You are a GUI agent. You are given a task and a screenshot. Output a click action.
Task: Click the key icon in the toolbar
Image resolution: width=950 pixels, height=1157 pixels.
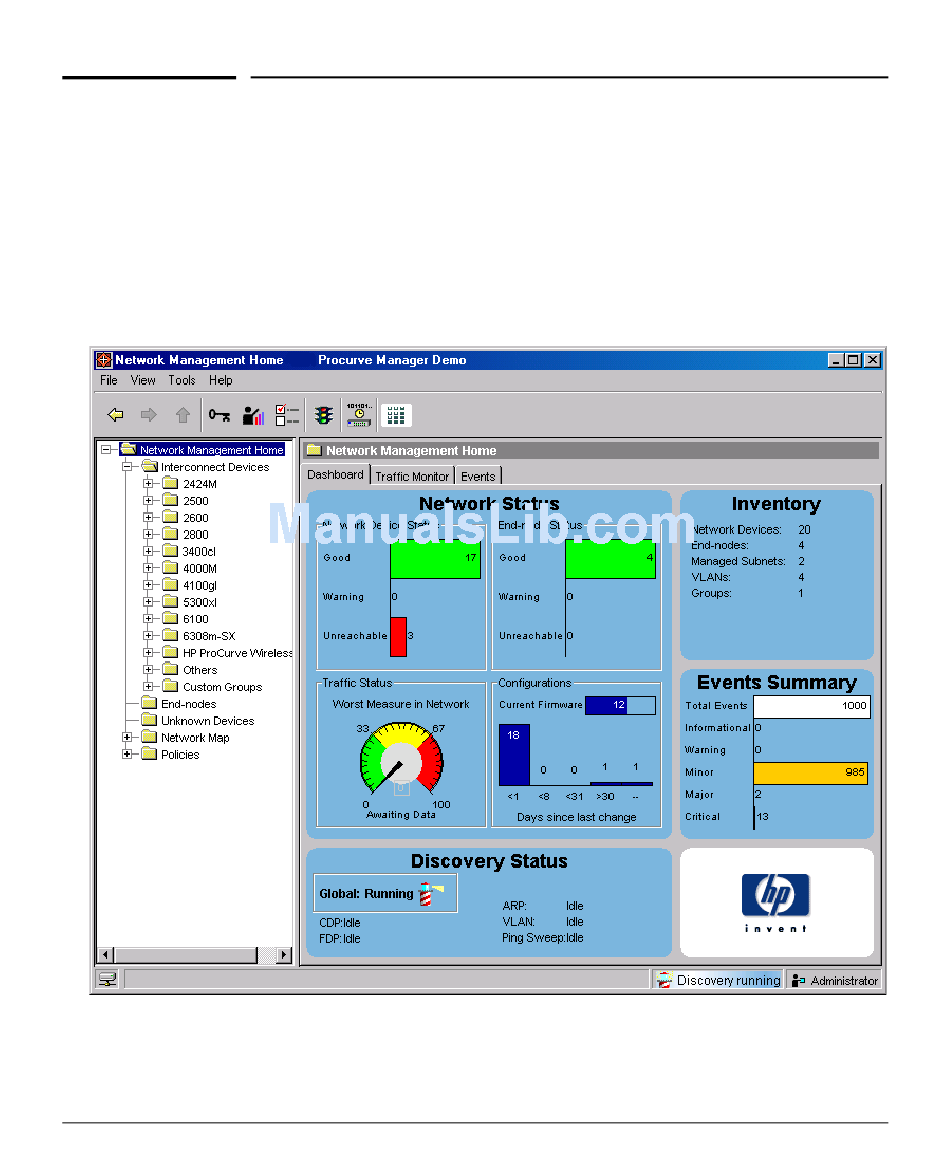[219, 415]
